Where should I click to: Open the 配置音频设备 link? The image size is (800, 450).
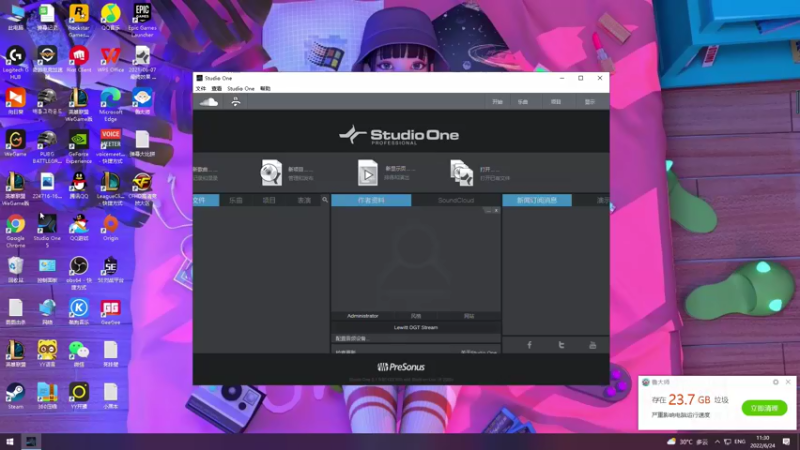[x=352, y=338]
